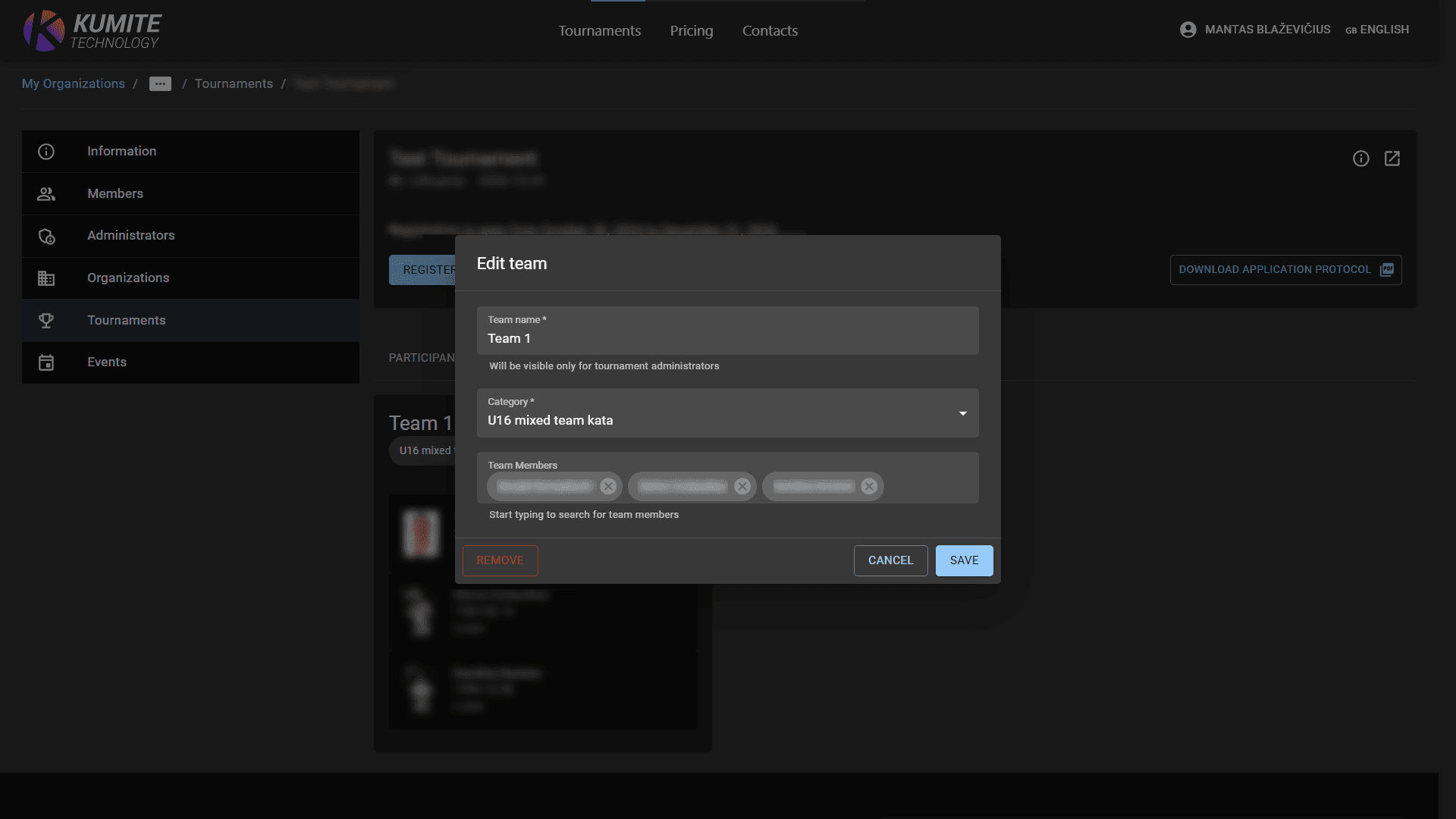Expand the collapsed breadcrumb ellipsis
This screenshot has height=819, width=1456.
click(160, 84)
